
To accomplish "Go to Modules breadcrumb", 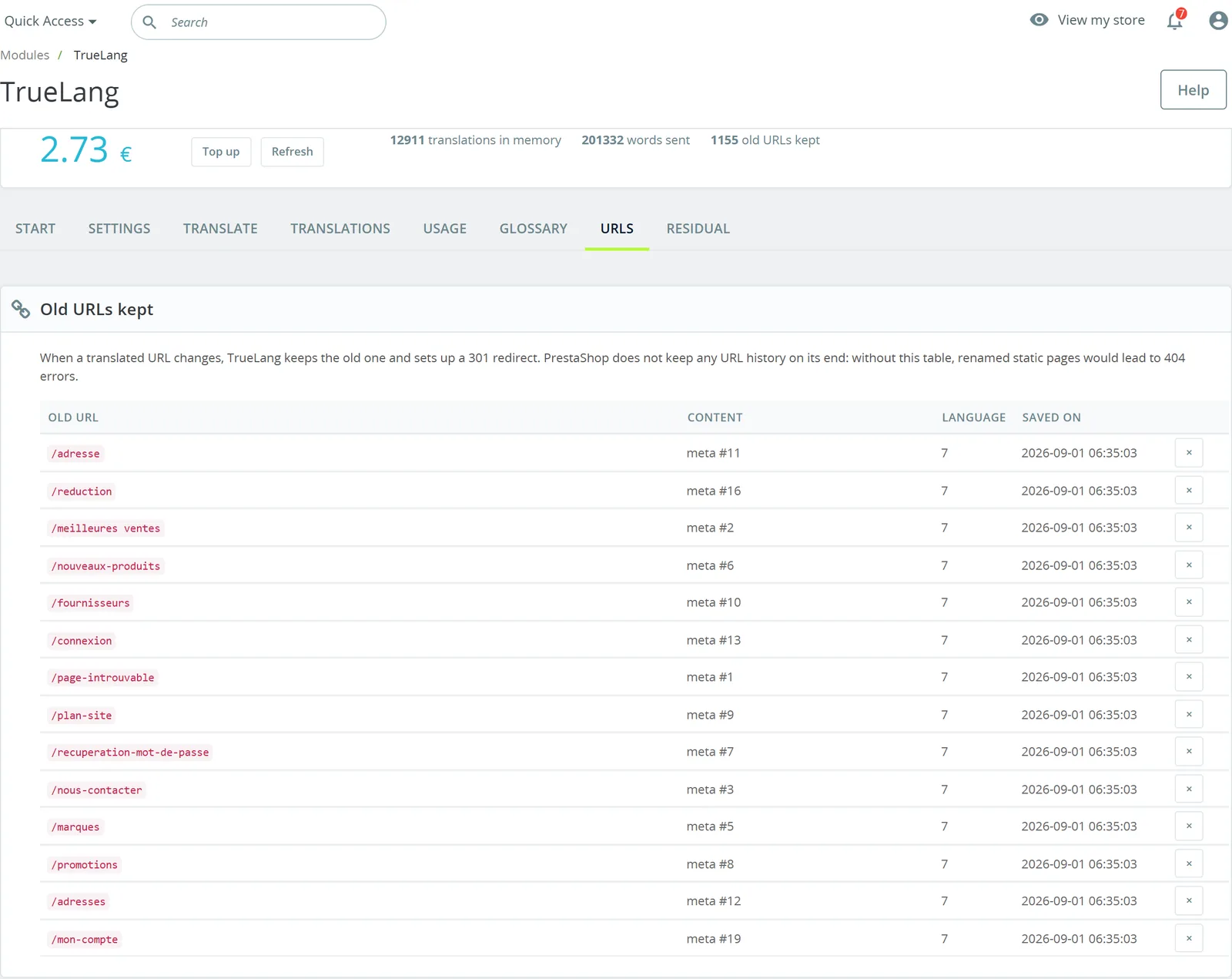I will pos(25,55).
